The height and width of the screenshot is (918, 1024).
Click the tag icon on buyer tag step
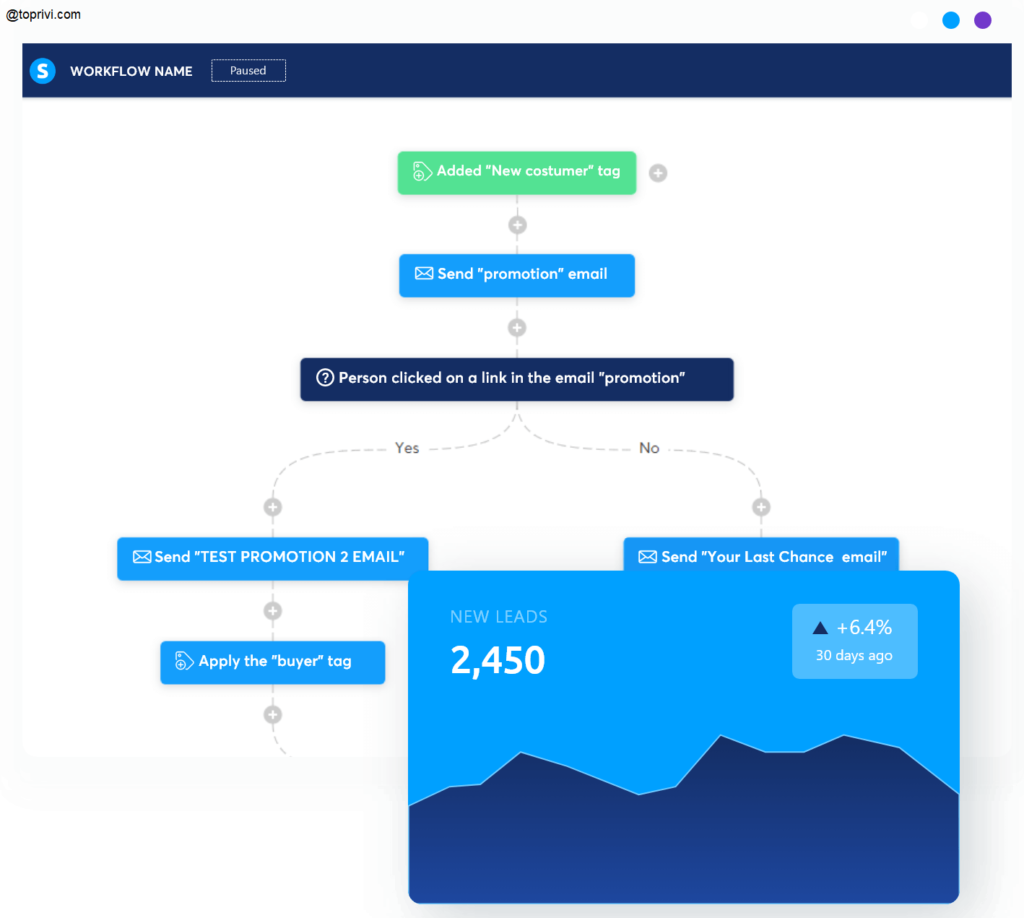coord(184,661)
